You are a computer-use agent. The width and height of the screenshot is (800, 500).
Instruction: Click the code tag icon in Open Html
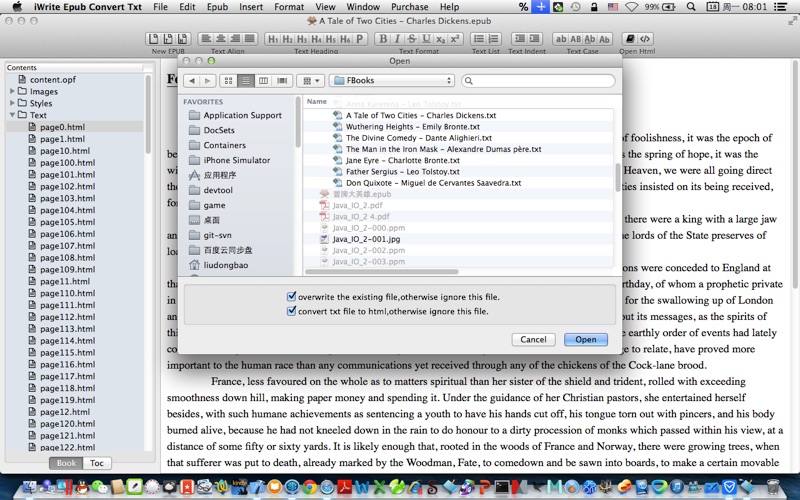coord(645,39)
